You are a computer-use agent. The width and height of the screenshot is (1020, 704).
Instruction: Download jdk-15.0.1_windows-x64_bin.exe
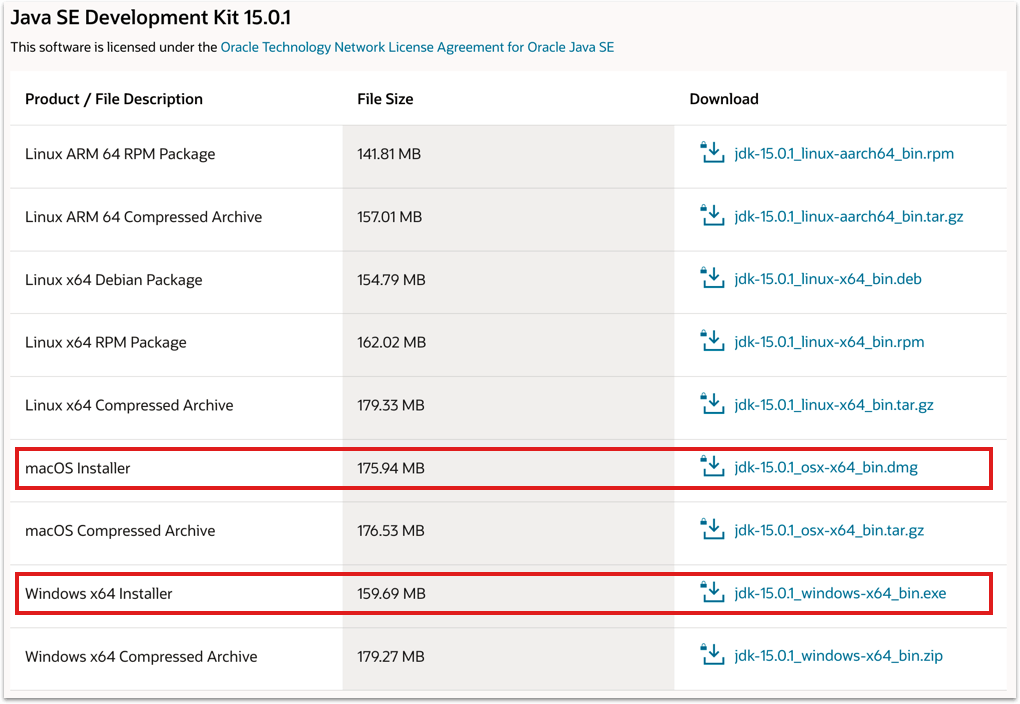(840, 593)
